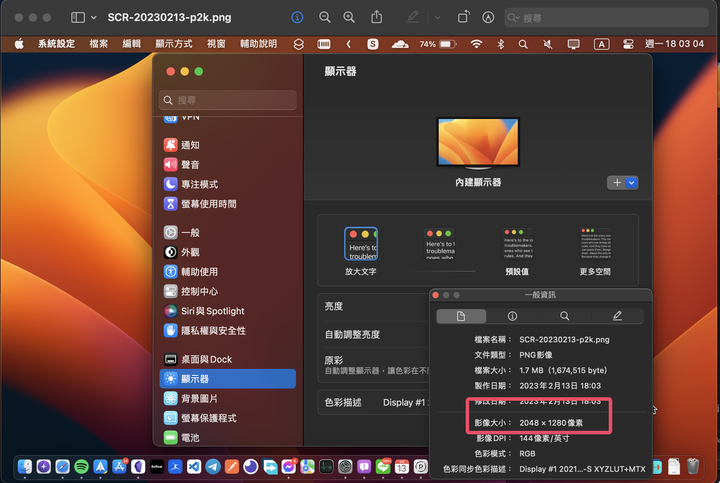Select 螢幕使用時間 in settings sidebar

click(x=228, y=204)
